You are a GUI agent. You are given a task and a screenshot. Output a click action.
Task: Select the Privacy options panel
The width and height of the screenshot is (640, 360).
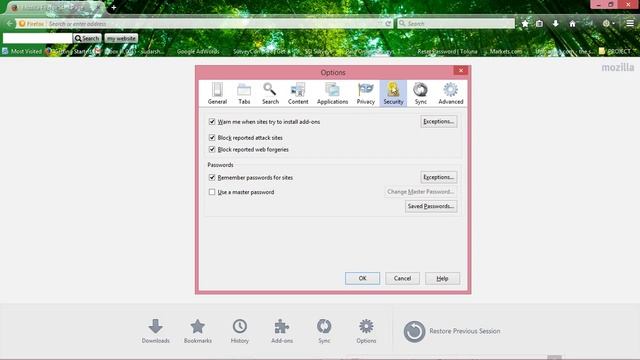366,93
